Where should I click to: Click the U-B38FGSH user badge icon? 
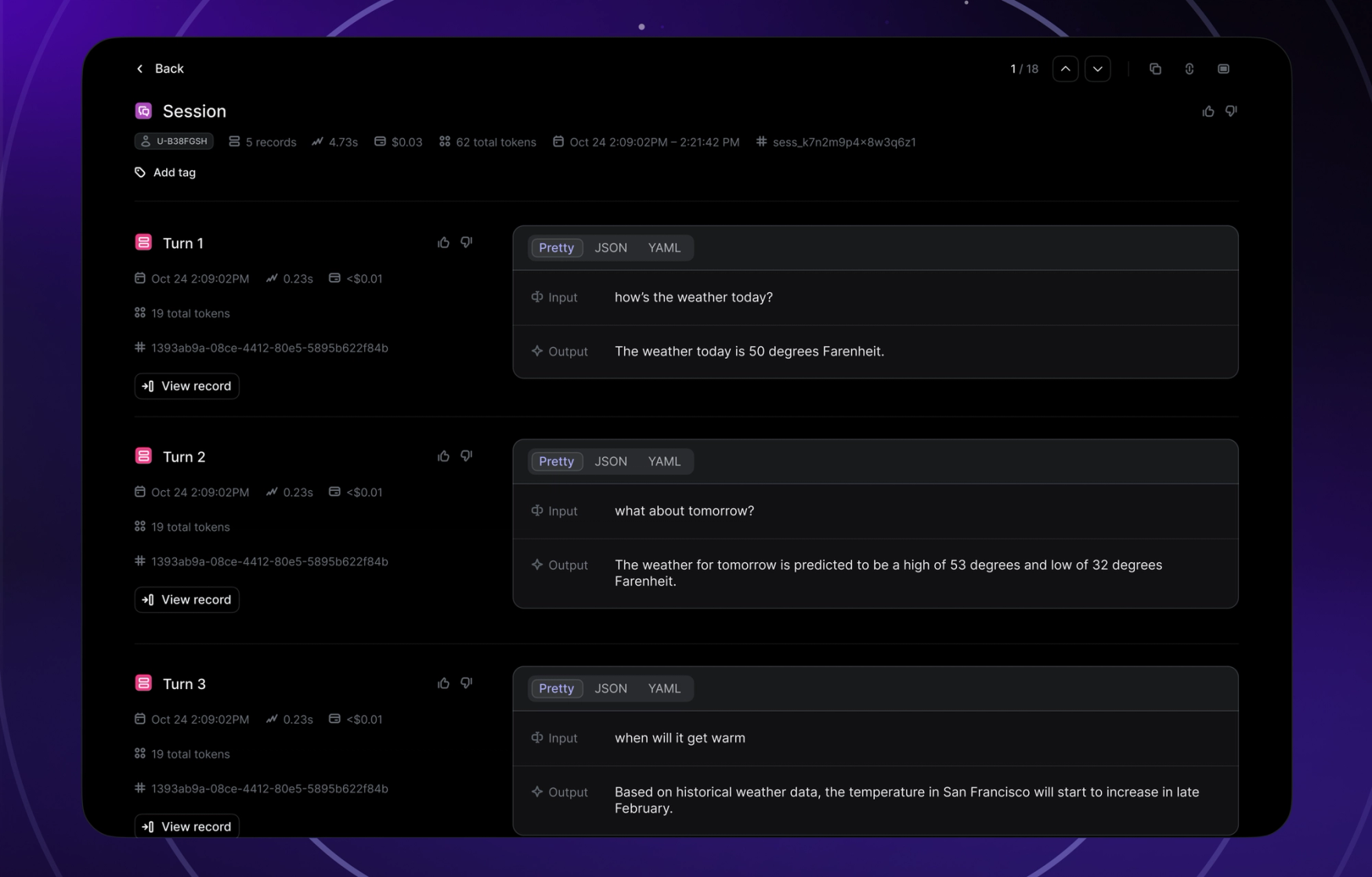(x=146, y=141)
